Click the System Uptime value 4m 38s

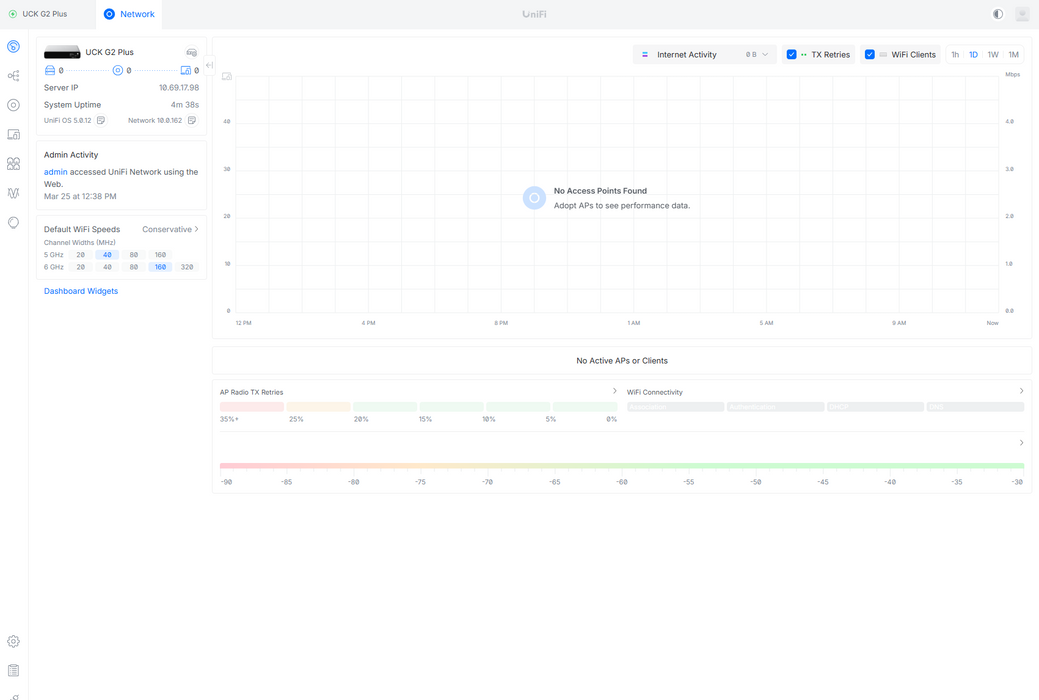[x=185, y=105]
